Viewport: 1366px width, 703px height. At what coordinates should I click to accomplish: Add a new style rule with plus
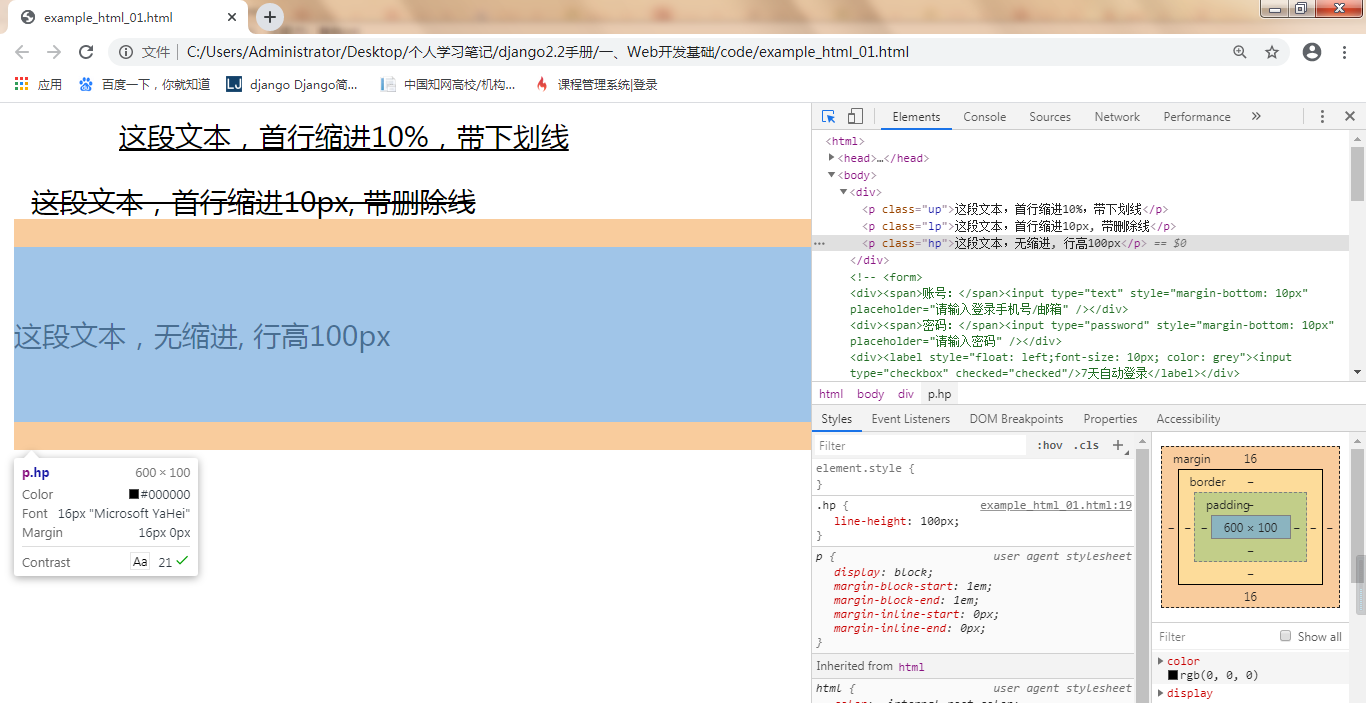[x=1118, y=445]
